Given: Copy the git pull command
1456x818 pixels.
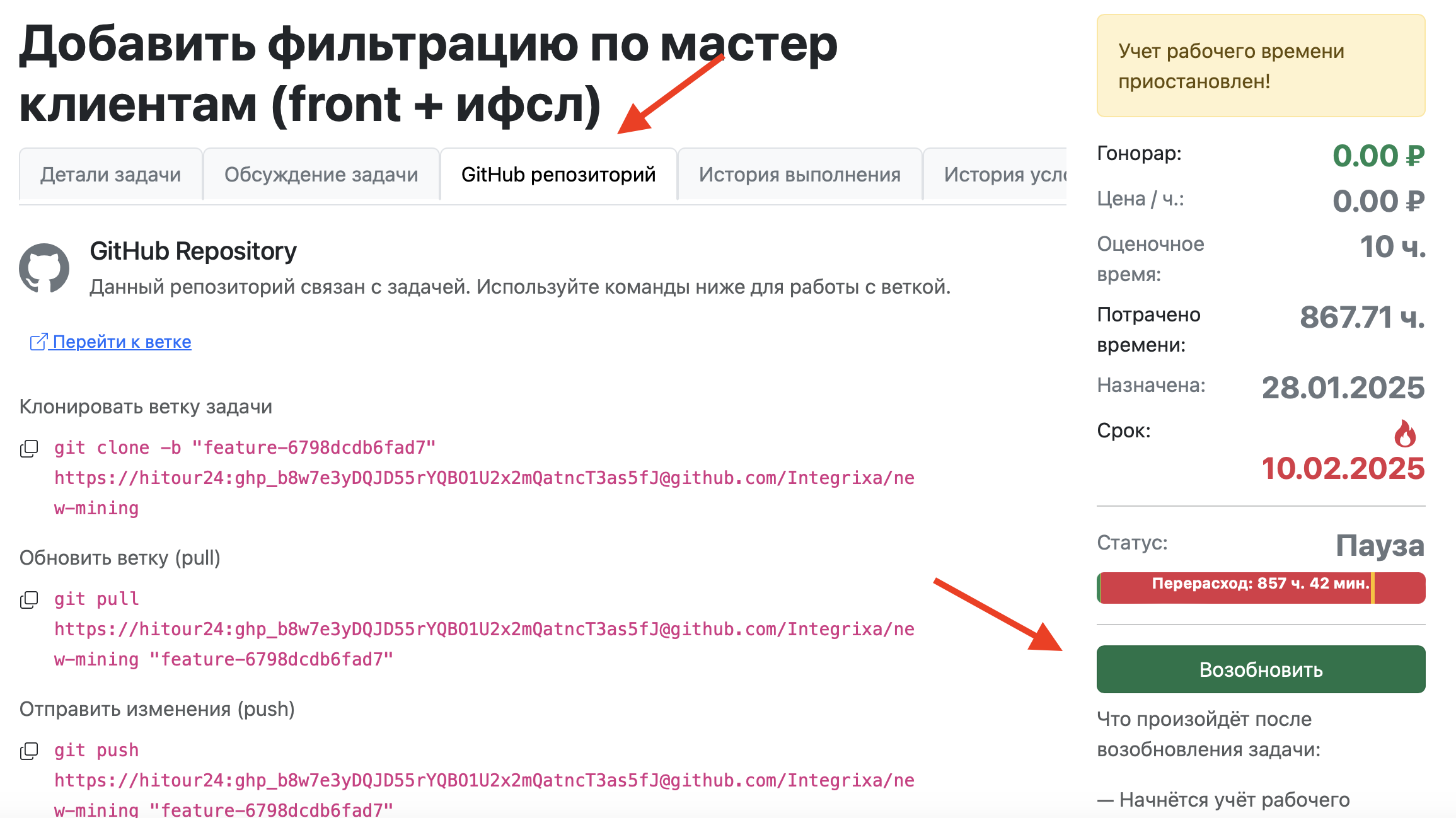Looking at the screenshot, I should (29, 600).
